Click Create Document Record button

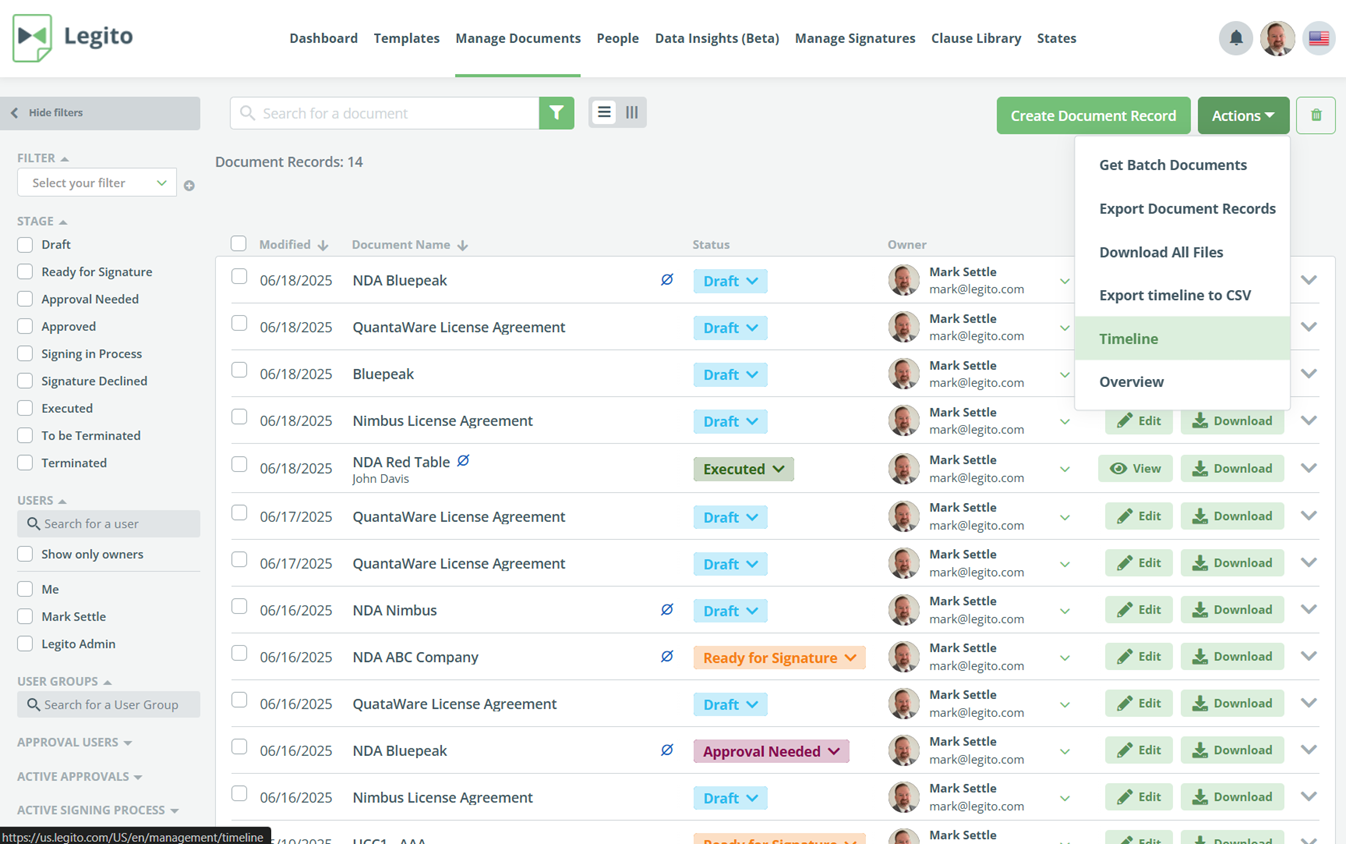pyautogui.click(x=1093, y=115)
